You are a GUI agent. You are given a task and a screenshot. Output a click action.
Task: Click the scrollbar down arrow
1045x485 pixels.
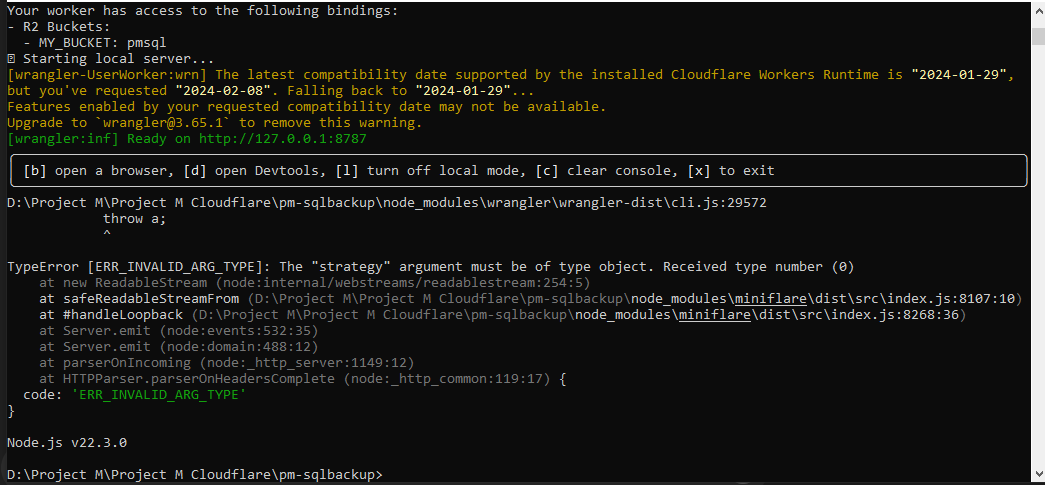coord(1037,478)
